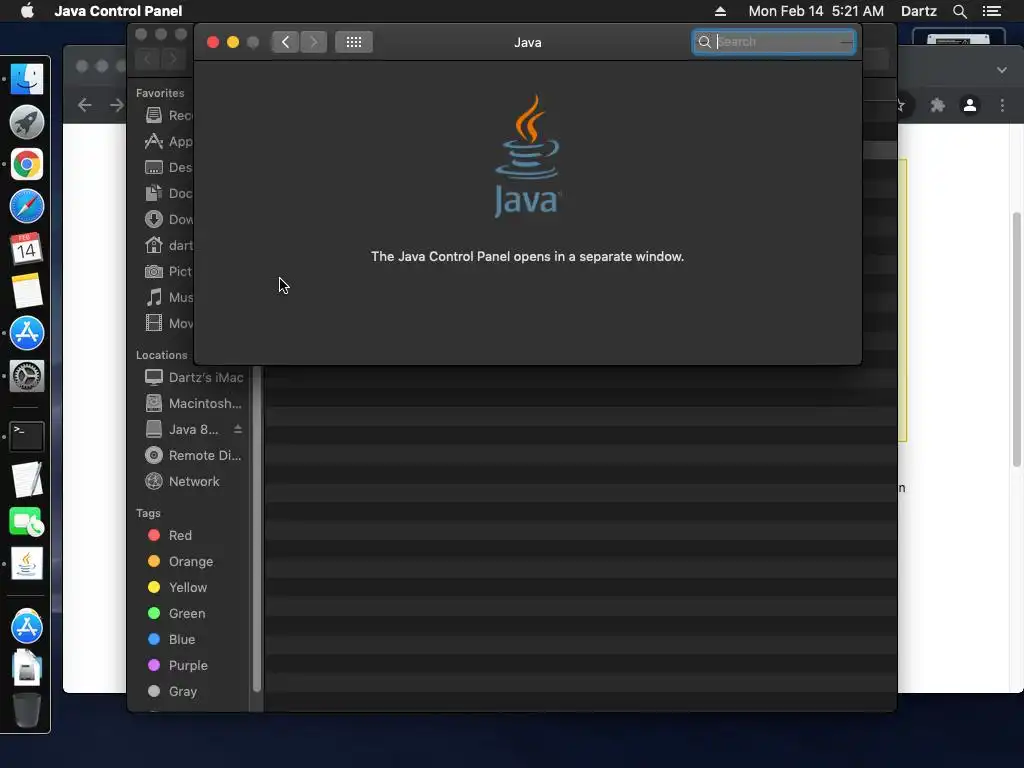The image size is (1024, 768).
Task: Select Macintosh HD in Finder sidebar
Action: [x=193, y=404]
